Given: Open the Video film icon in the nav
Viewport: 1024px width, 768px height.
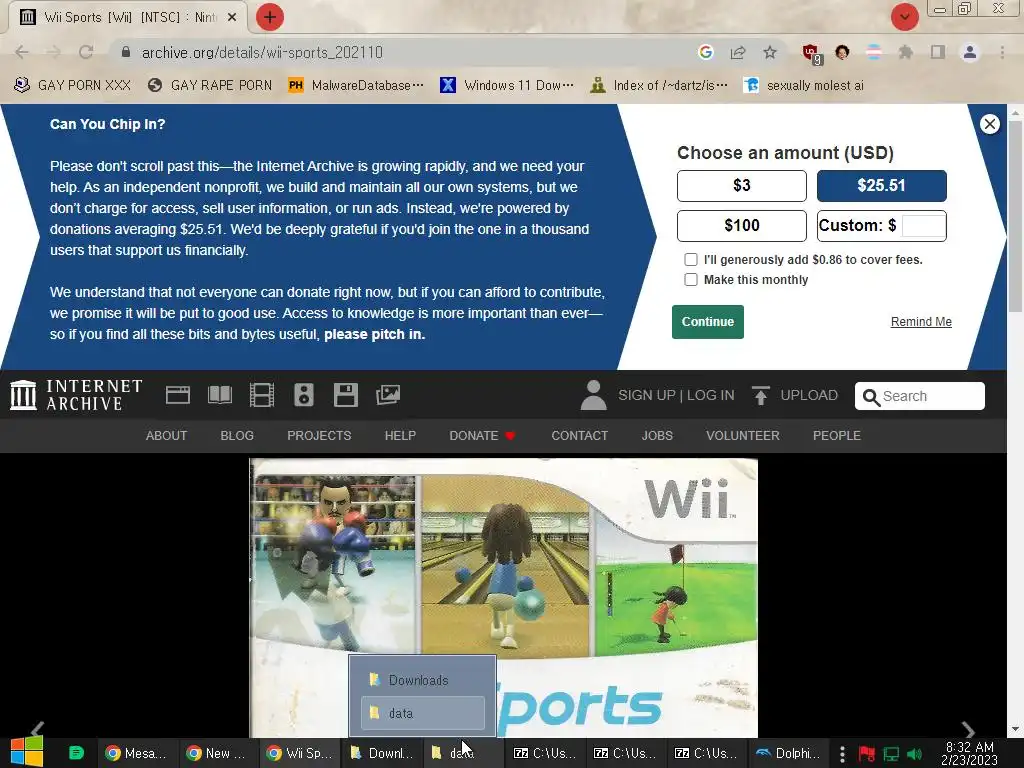Looking at the screenshot, I should pyautogui.click(x=262, y=395).
